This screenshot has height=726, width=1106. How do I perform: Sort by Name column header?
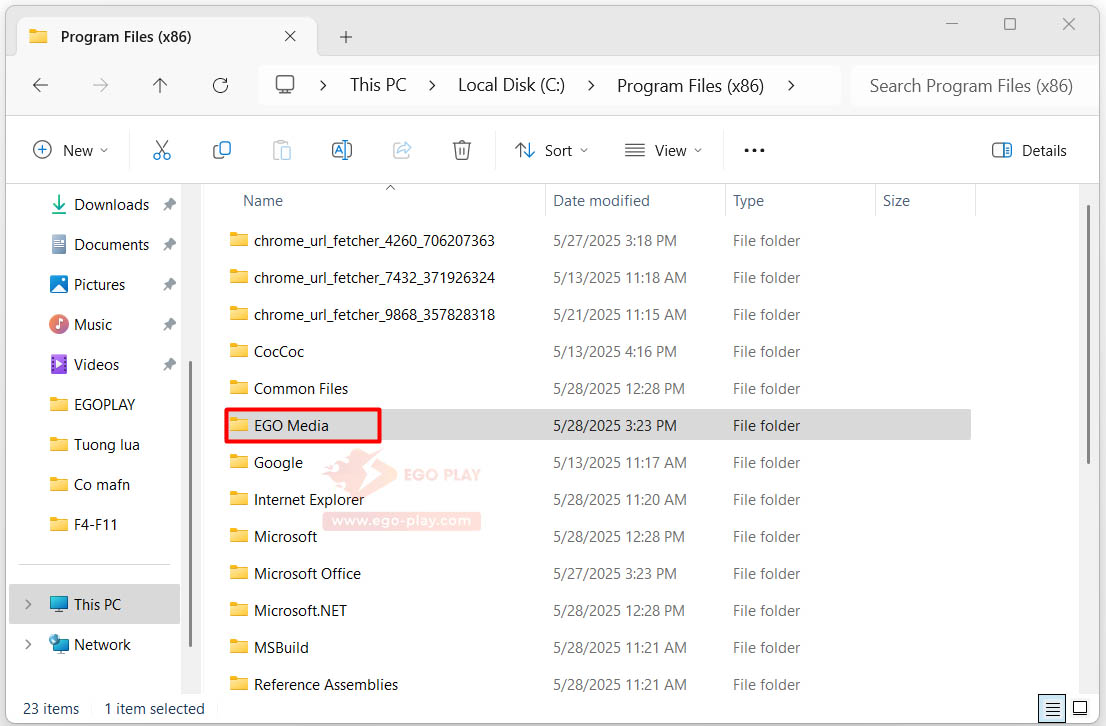click(x=263, y=201)
